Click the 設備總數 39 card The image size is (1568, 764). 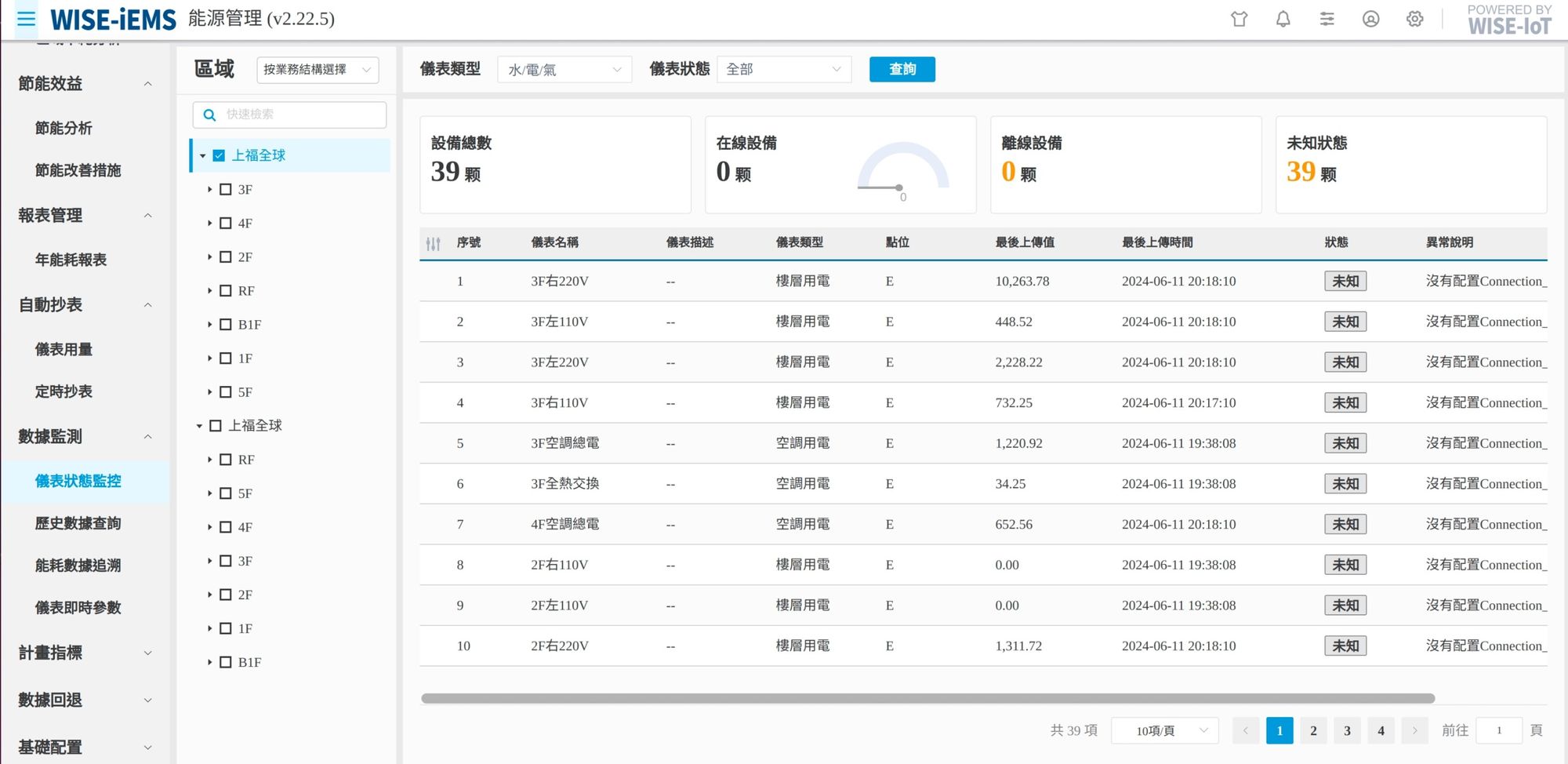pos(555,165)
